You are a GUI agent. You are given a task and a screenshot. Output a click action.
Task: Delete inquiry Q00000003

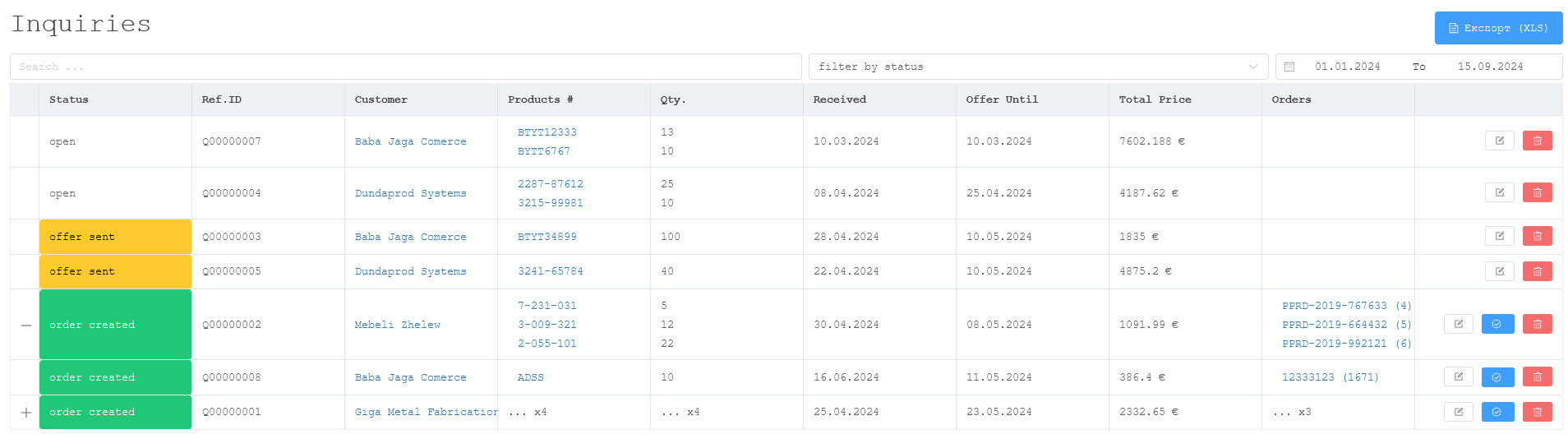[x=1537, y=236]
